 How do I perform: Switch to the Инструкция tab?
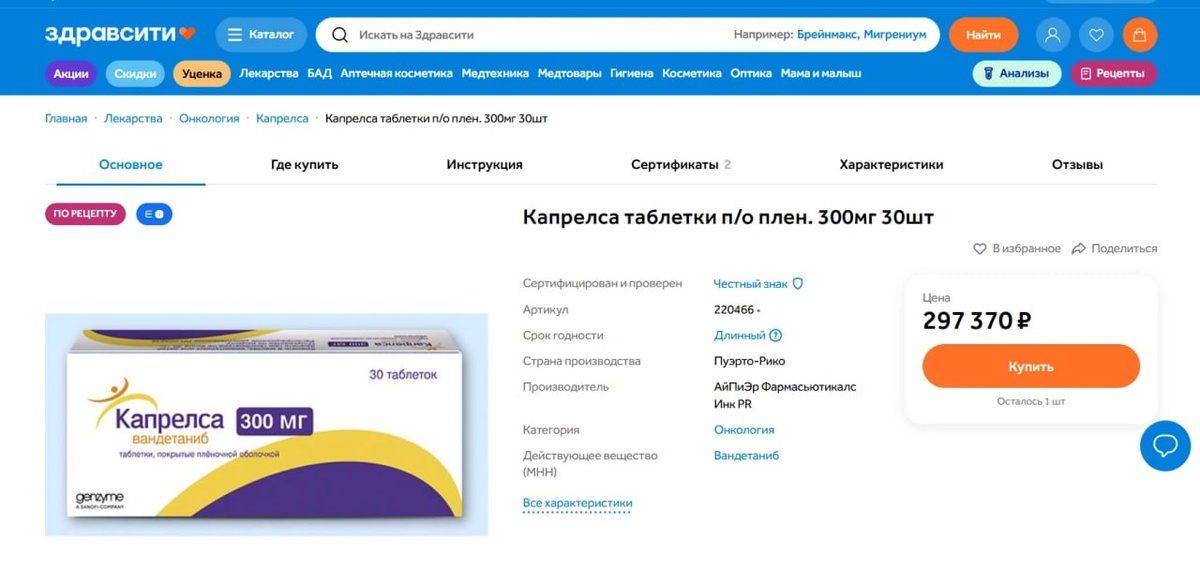[484, 165]
